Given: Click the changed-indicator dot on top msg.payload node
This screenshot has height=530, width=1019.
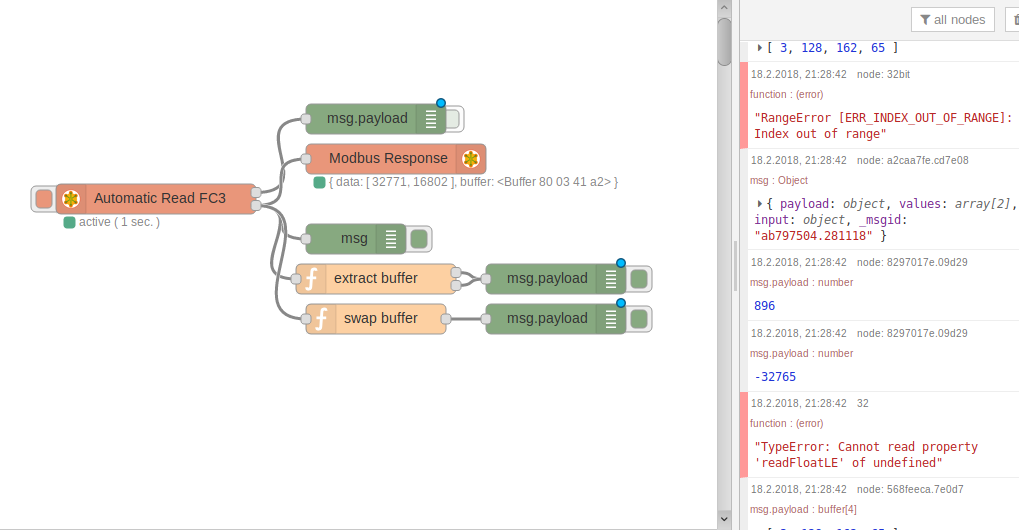Looking at the screenshot, I should [x=441, y=103].
